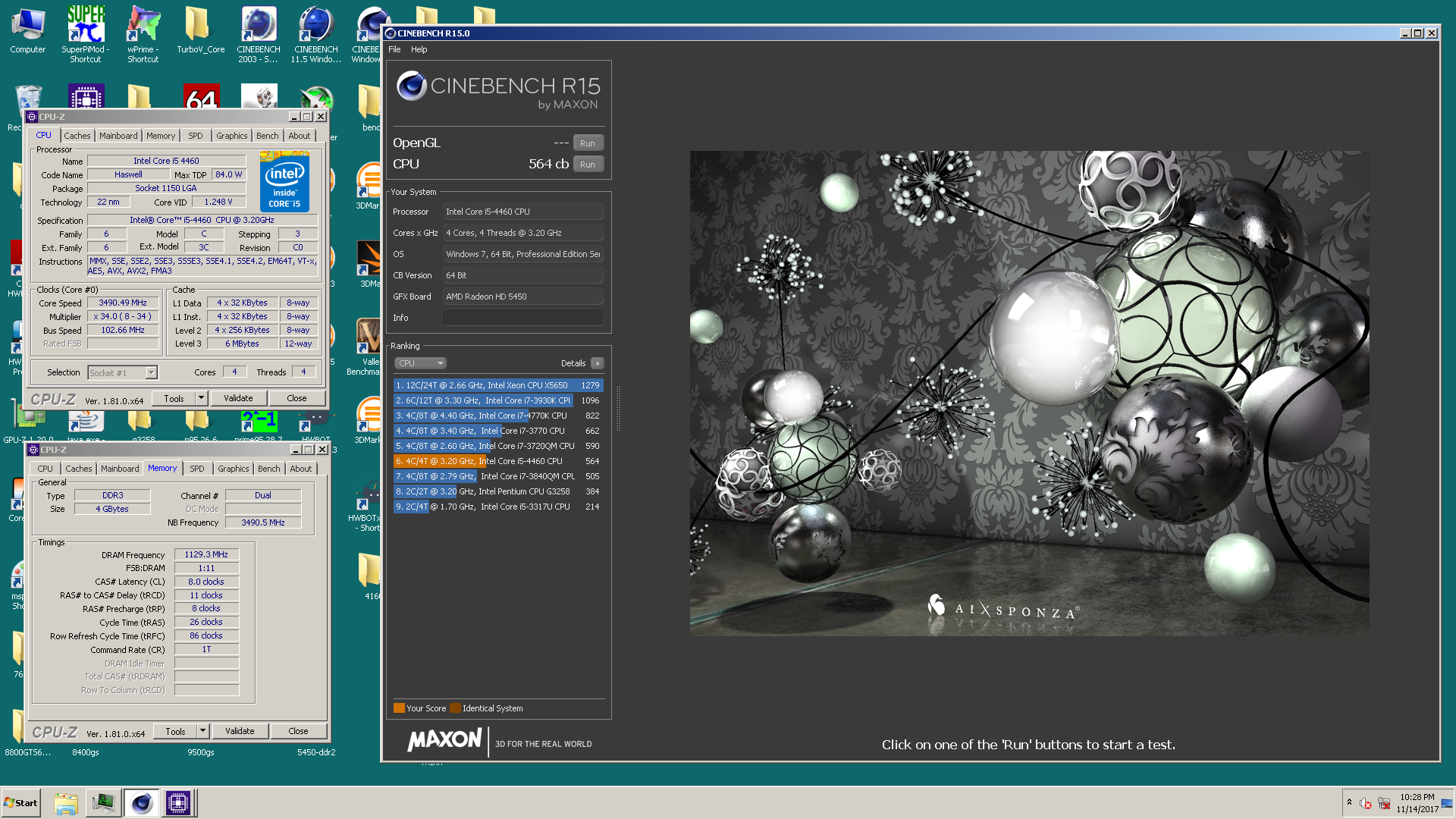
Task: Show hidden system tray icons
Action: pyautogui.click(x=1349, y=802)
